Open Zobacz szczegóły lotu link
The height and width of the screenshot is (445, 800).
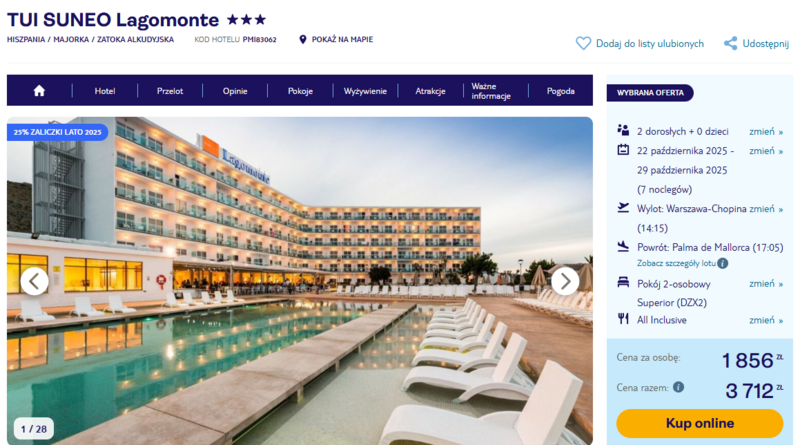pos(676,263)
